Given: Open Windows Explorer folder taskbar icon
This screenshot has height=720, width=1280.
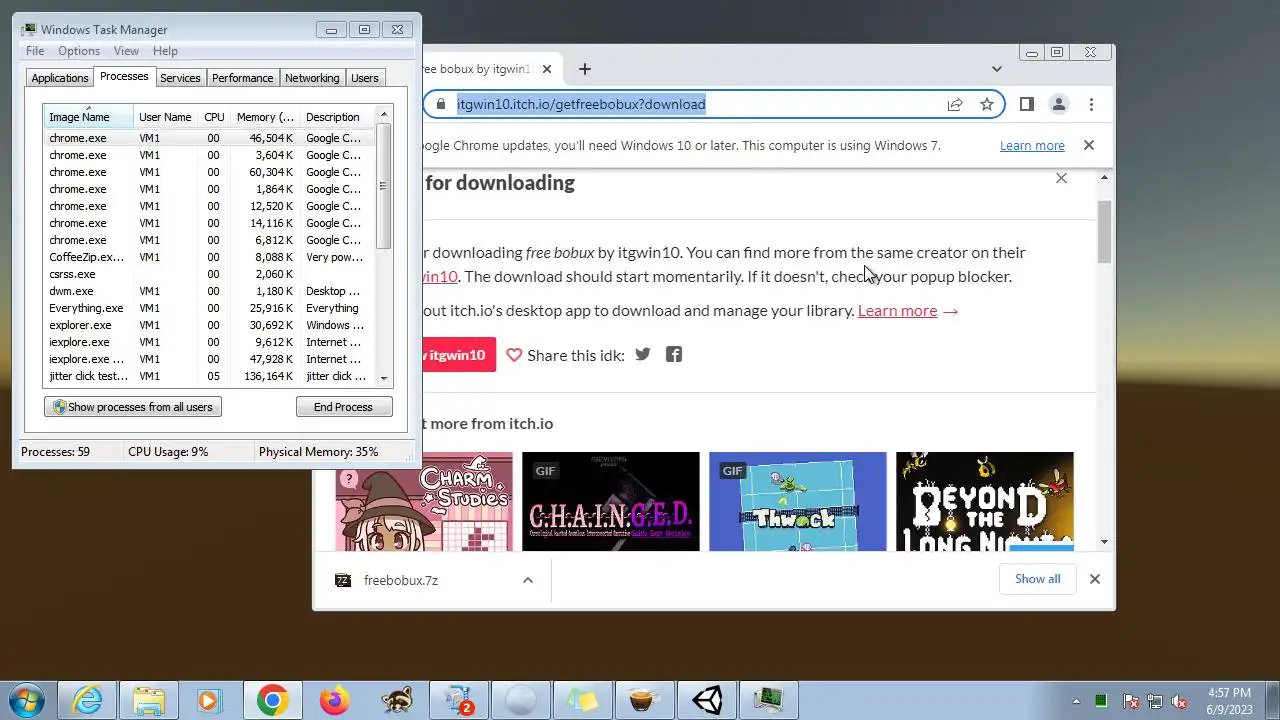Looking at the screenshot, I should pyautogui.click(x=149, y=700).
